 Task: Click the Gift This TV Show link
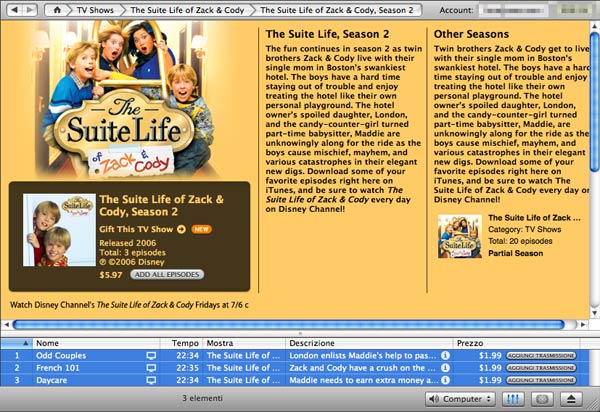click(x=136, y=229)
